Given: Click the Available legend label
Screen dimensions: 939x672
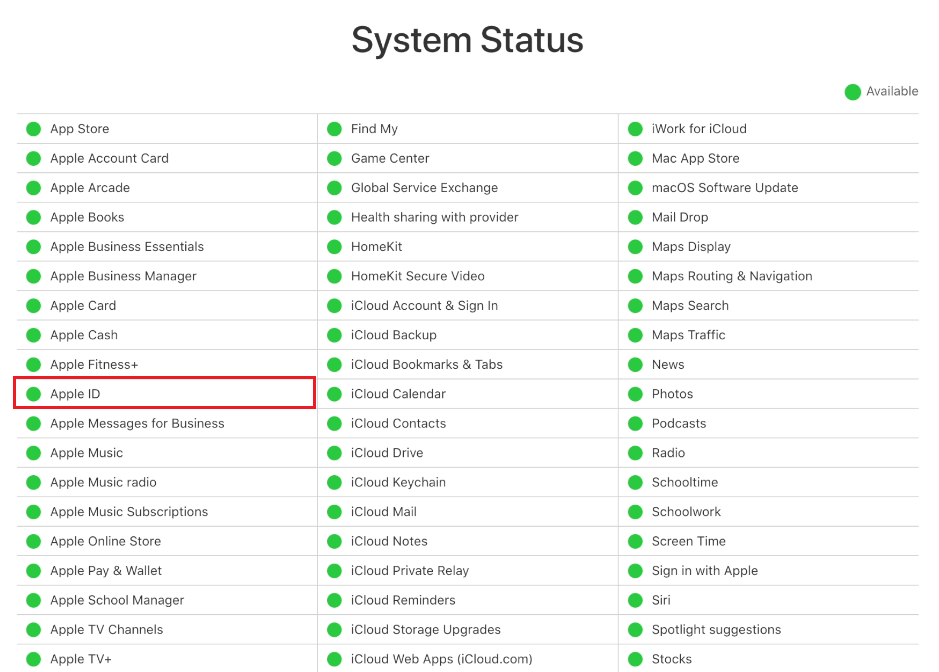Looking at the screenshot, I should pyautogui.click(x=892, y=91).
